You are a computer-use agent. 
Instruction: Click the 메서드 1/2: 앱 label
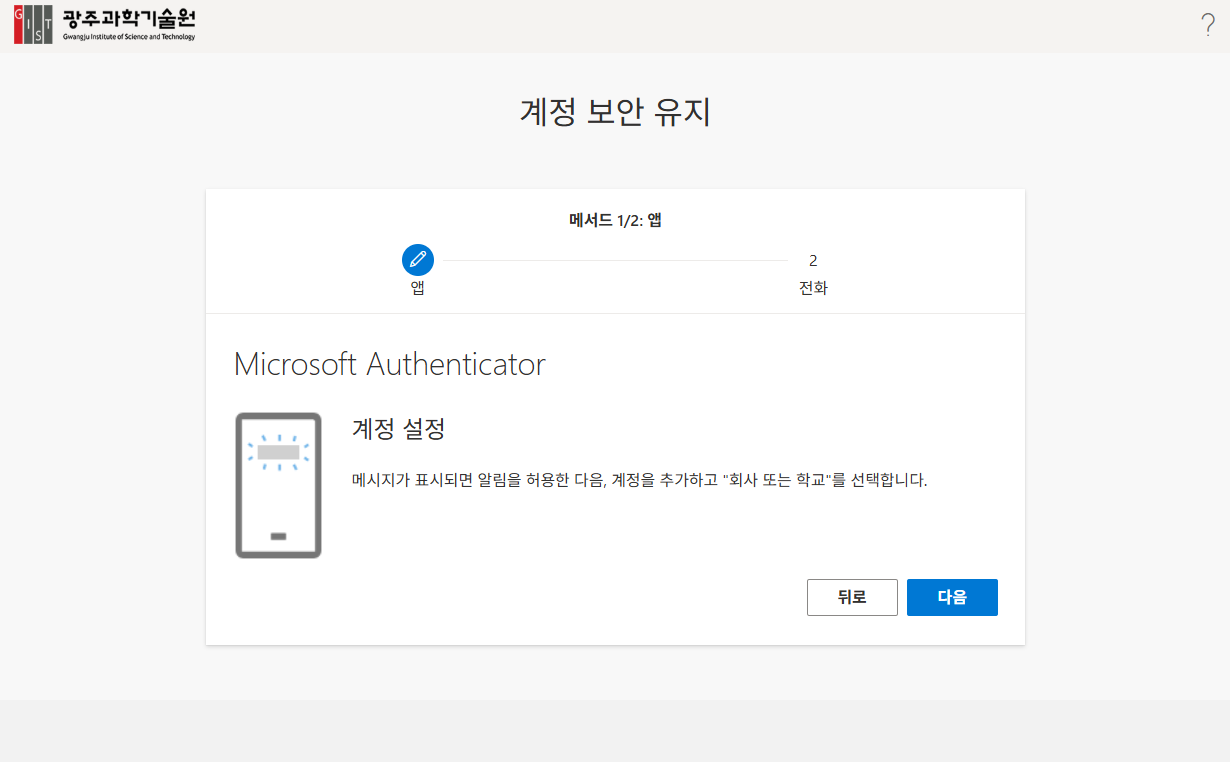[x=615, y=220]
